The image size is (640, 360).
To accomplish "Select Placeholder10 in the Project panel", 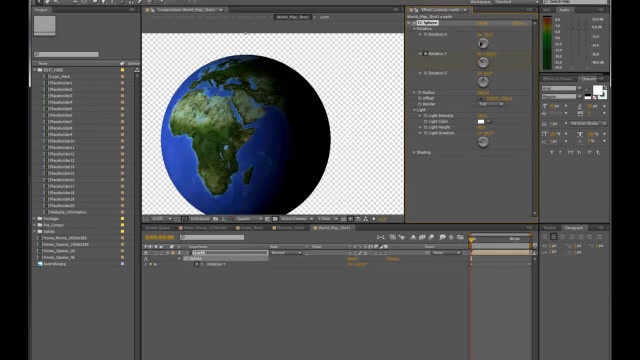I will click(x=61, y=141).
